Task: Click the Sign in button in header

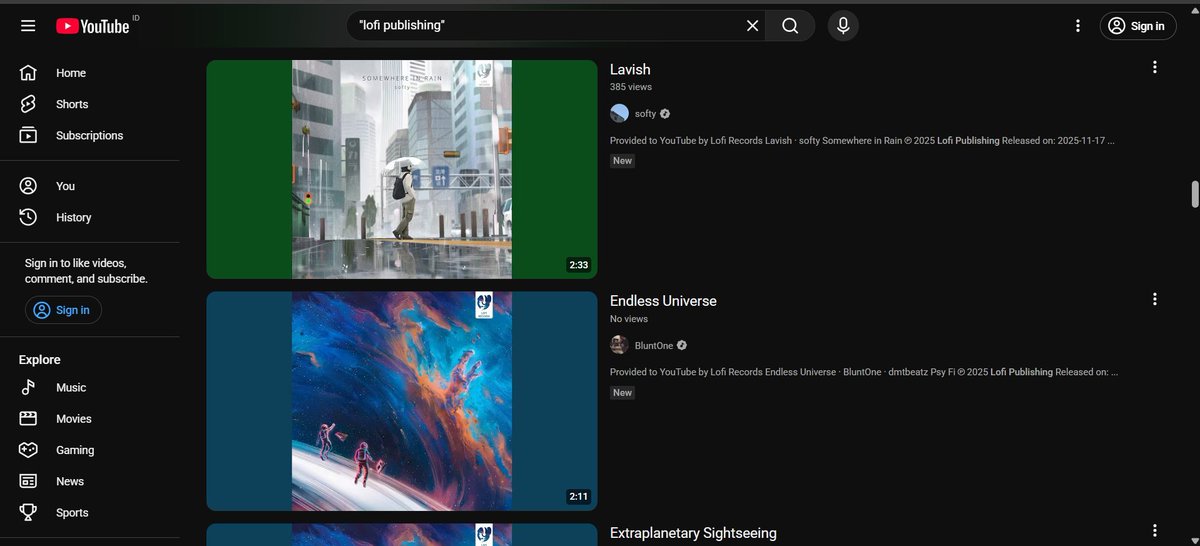Action: point(1136,26)
